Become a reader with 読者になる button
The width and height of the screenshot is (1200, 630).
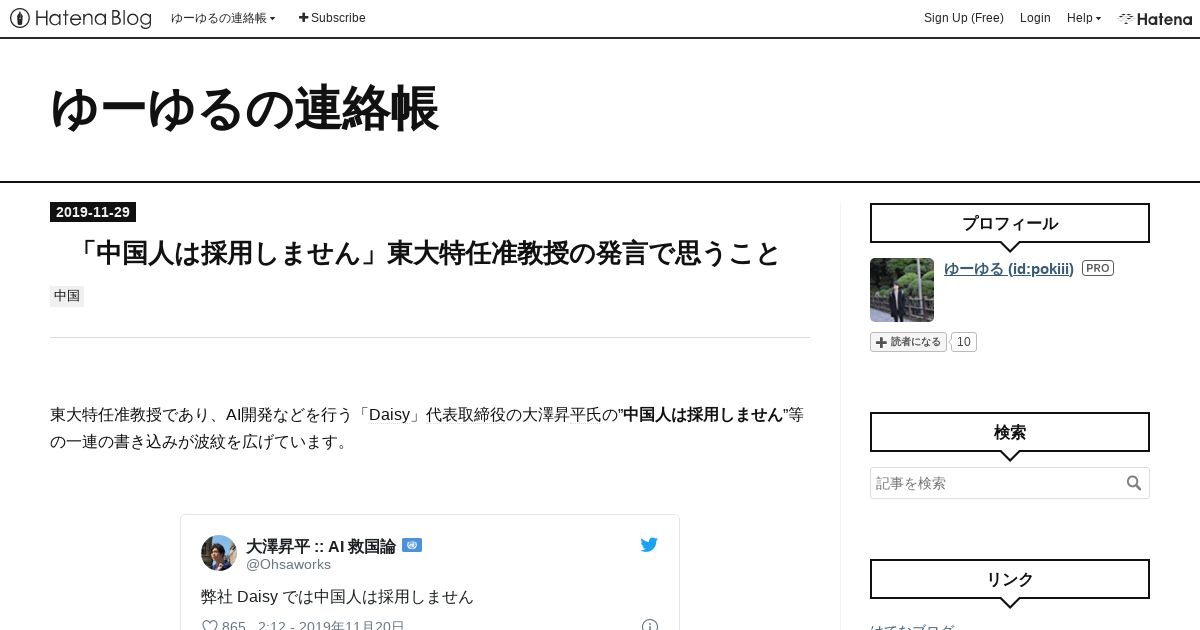click(x=908, y=342)
